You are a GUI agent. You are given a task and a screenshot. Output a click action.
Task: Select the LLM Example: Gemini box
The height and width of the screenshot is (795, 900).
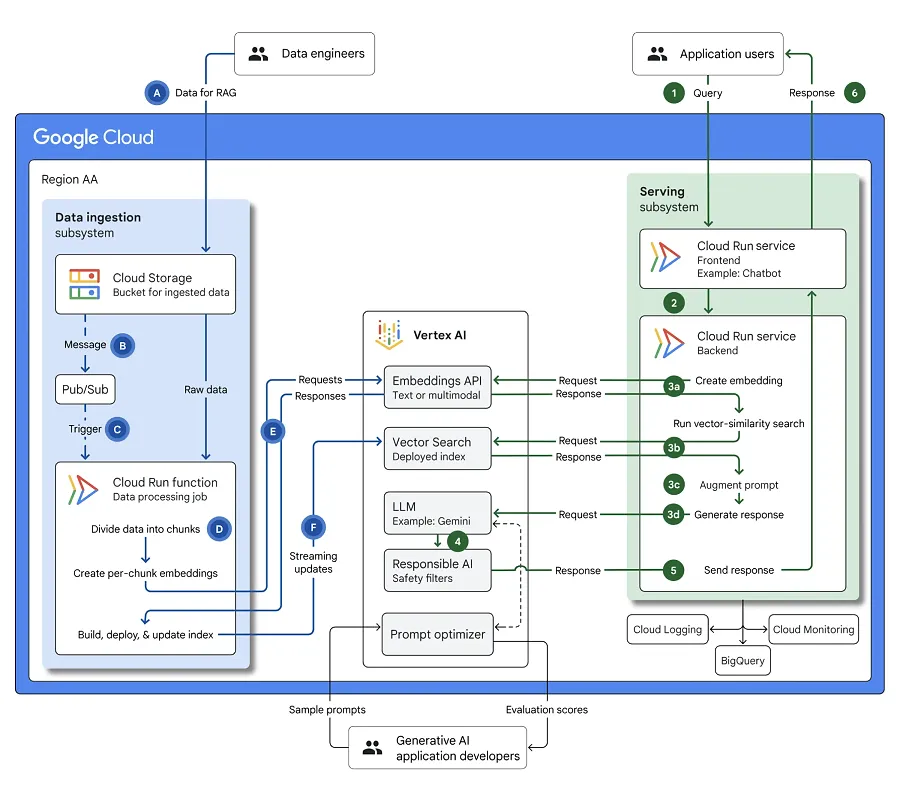pyautogui.click(x=437, y=513)
